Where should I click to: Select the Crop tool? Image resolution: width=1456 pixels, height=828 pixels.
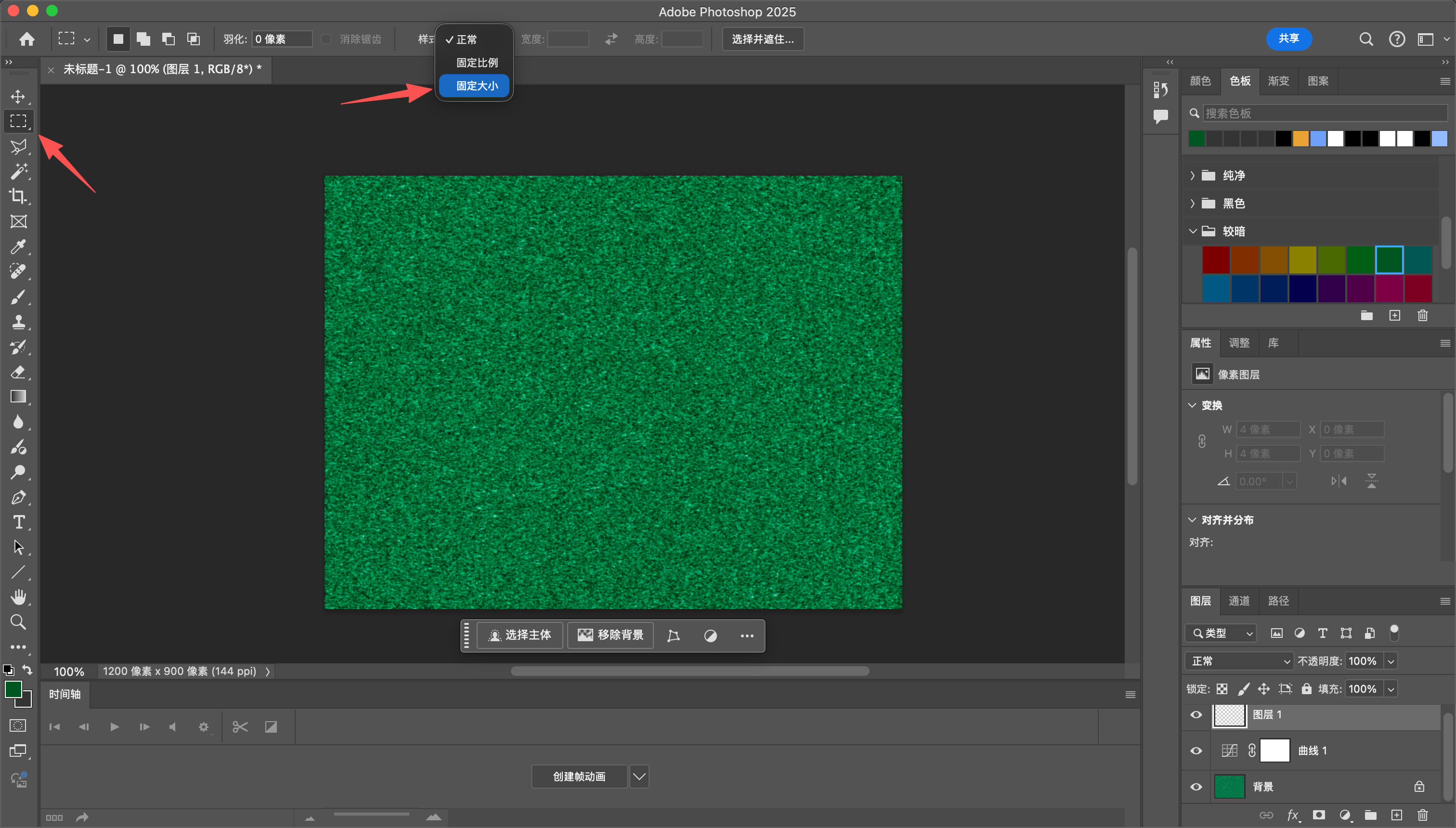click(x=18, y=196)
